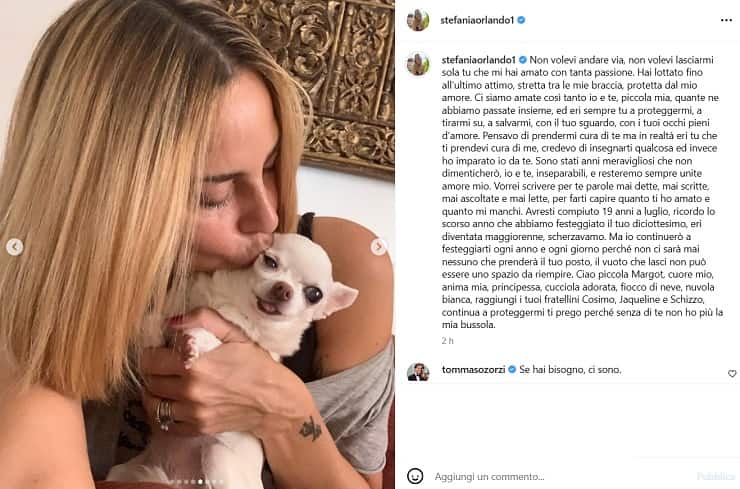Click verified badge beside tommasozorzi's name

[512, 370]
